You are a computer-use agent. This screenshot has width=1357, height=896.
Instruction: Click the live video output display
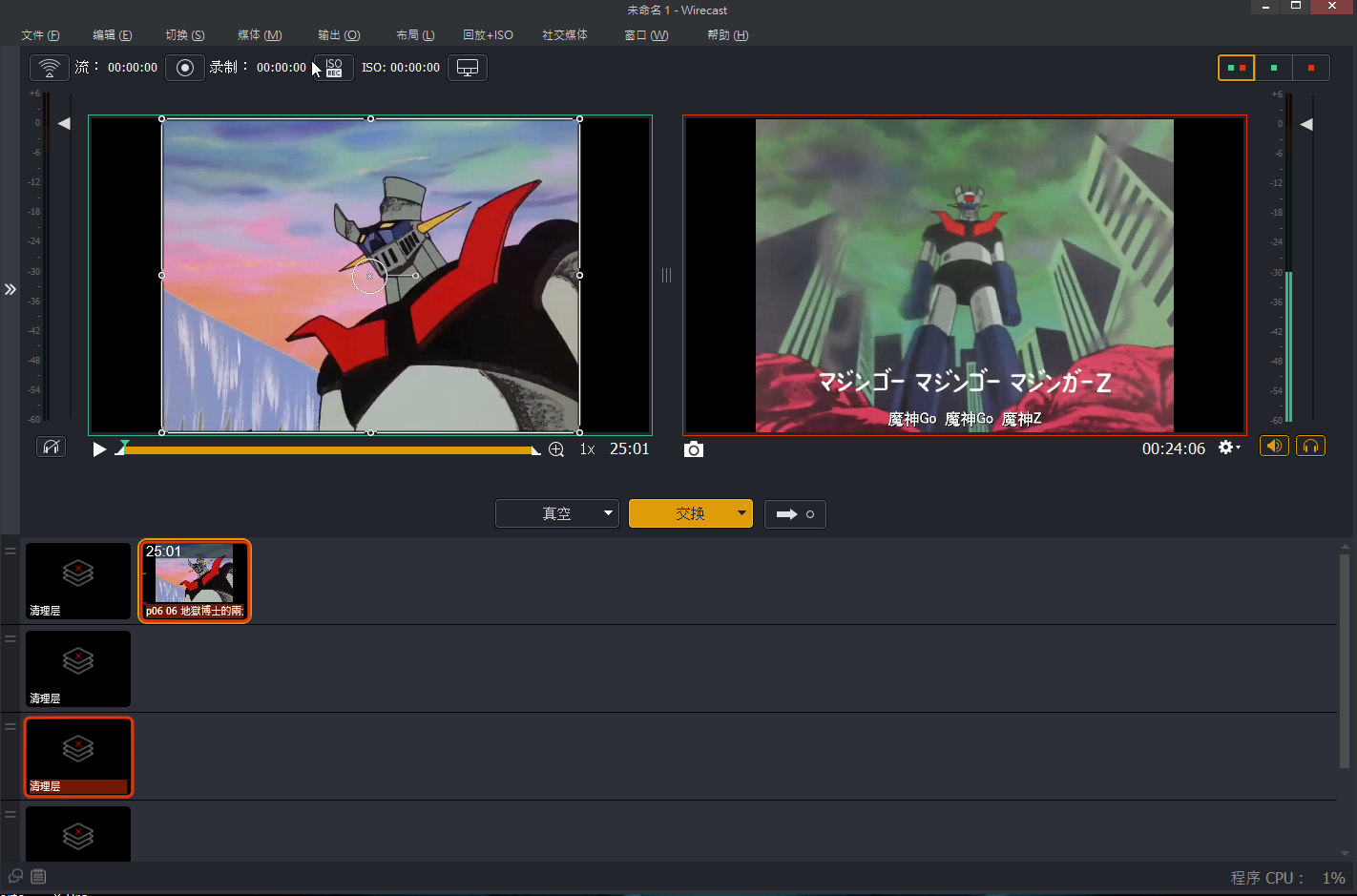pos(965,276)
